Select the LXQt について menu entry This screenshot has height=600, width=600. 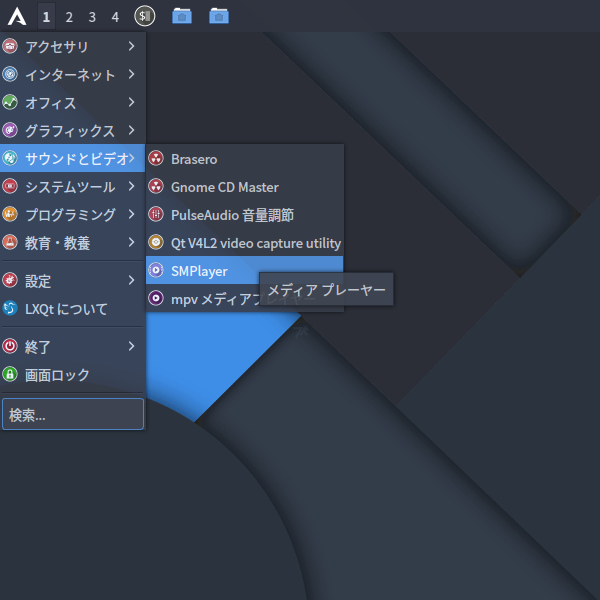(x=72, y=308)
